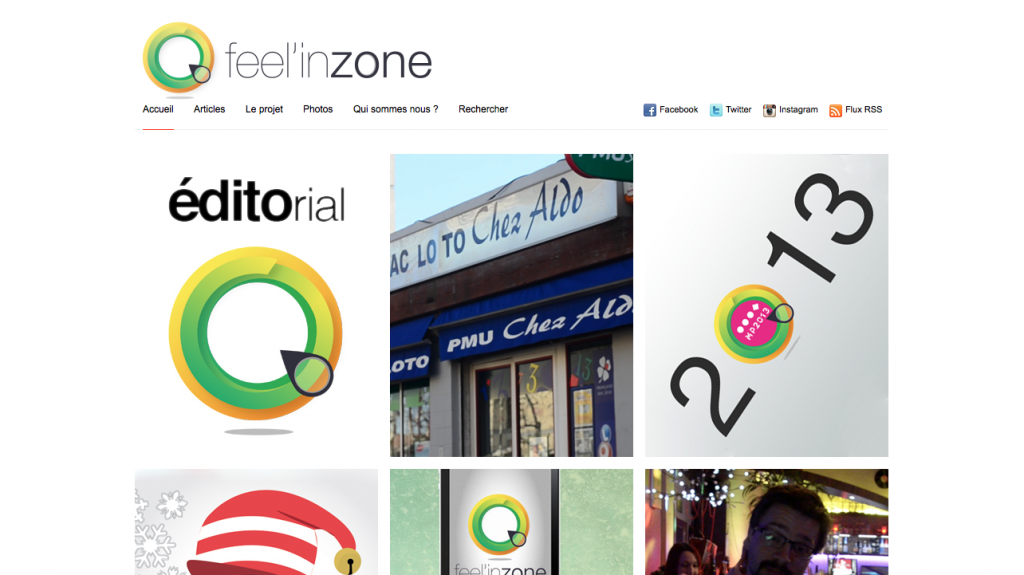Open the man with glasses photo
The width and height of the screenshot is (1024, 575).
(x=767, y=522)
